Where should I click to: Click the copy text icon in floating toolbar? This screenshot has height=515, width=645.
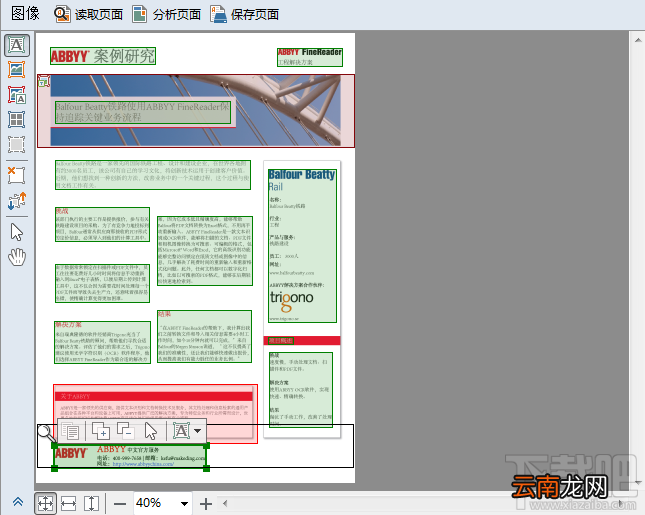pyautogui.click(x=71, y=431)
